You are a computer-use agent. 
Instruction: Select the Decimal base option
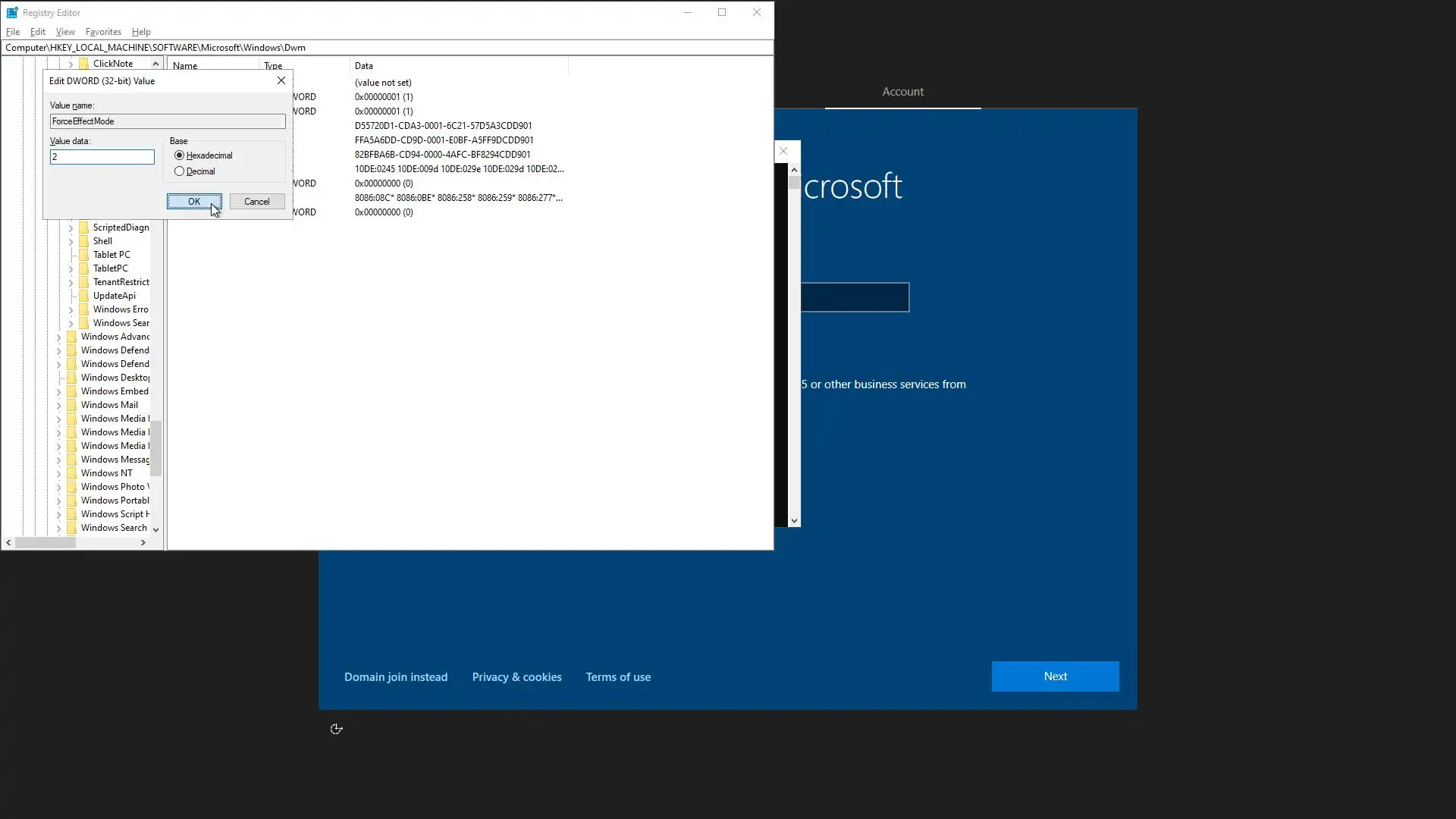[180, 171]
